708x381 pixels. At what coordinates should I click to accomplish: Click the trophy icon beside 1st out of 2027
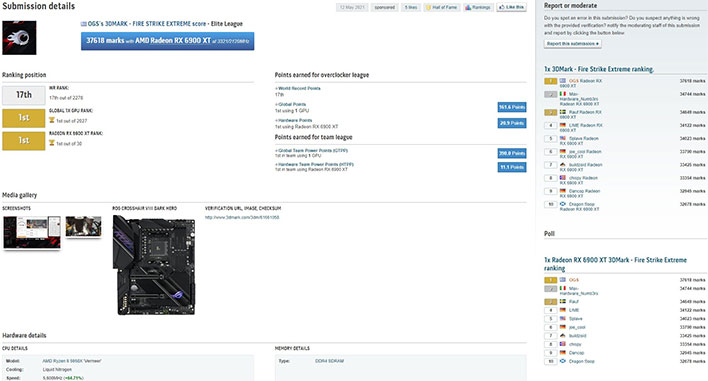tap(52, 121)
